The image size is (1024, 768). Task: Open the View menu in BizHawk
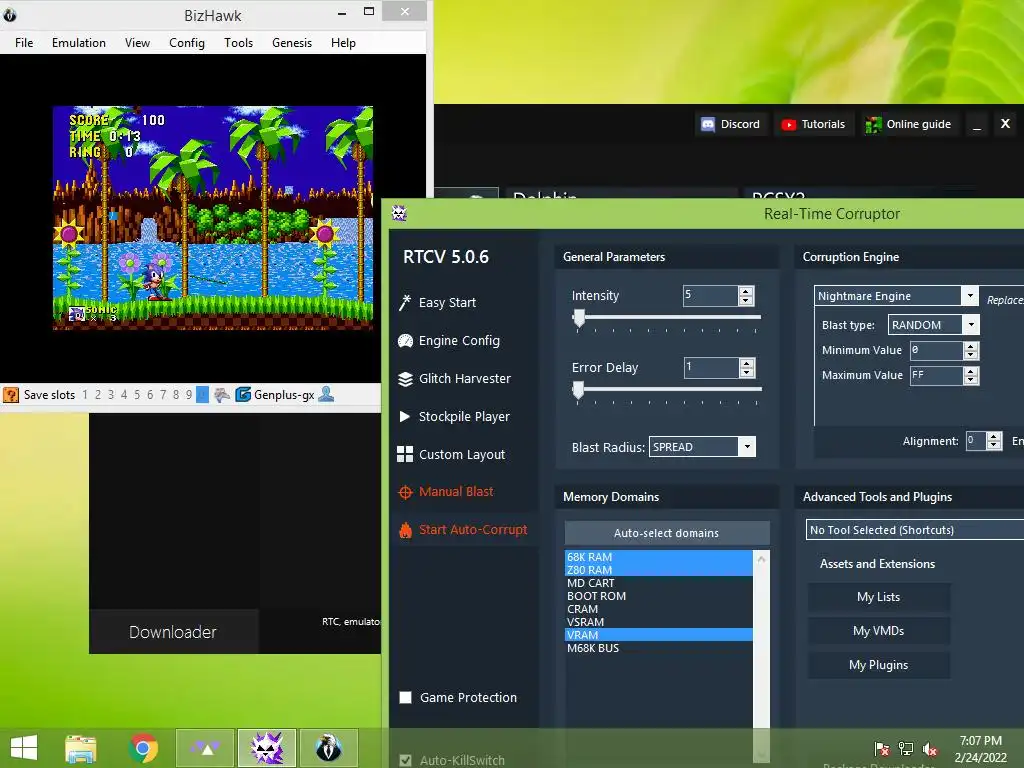coord(137,42)
